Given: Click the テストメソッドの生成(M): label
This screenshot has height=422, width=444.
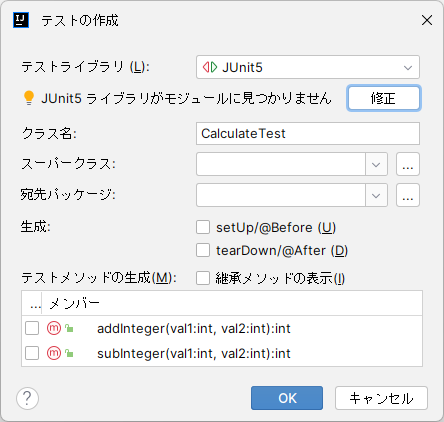Looking at the screenshot, I should tap(99, 278).
